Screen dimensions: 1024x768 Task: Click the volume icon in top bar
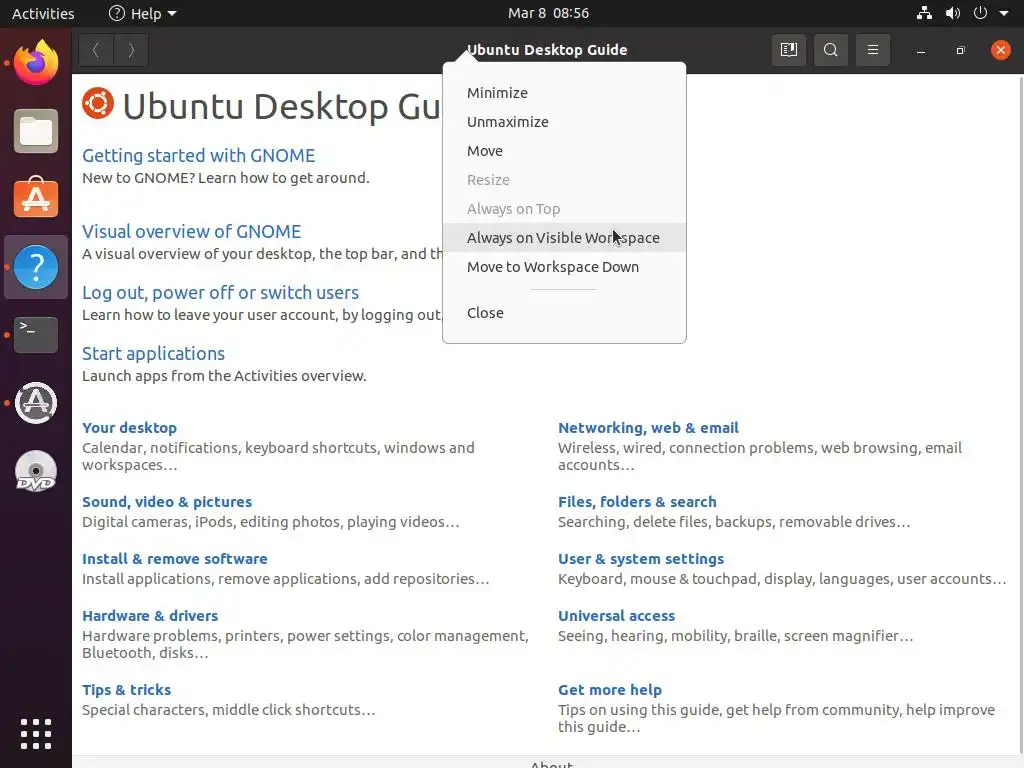953,13
